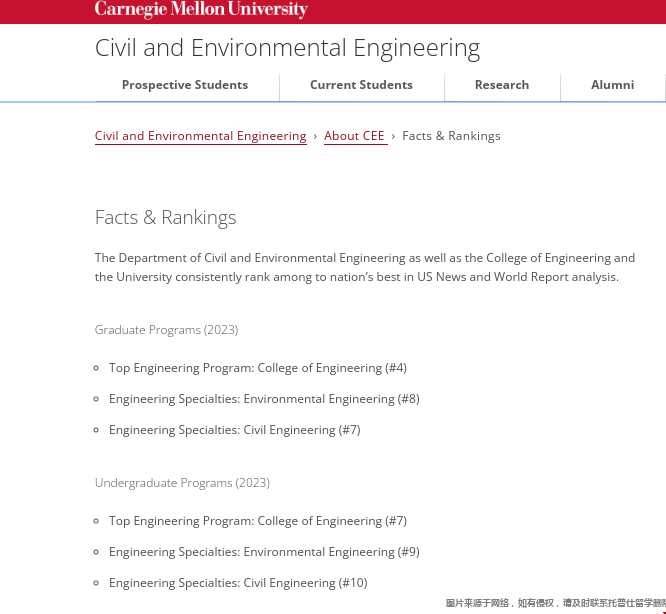The height and width of the screenshot is (614, 666).
Task: Select the Current Students navigation item
Action: pos(361,85)
